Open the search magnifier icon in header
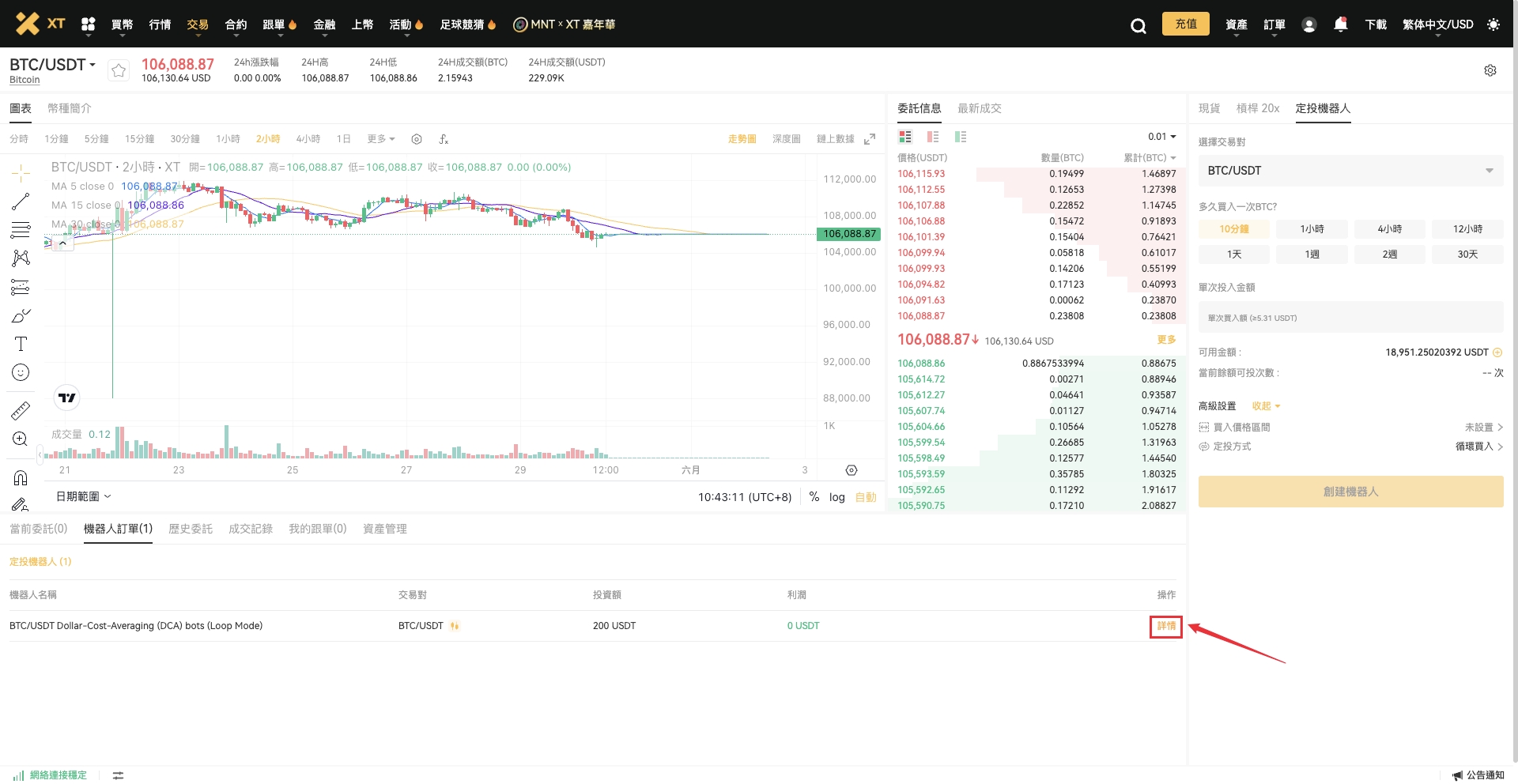This screenshot has height=784, width=1518. [1138, 25]
